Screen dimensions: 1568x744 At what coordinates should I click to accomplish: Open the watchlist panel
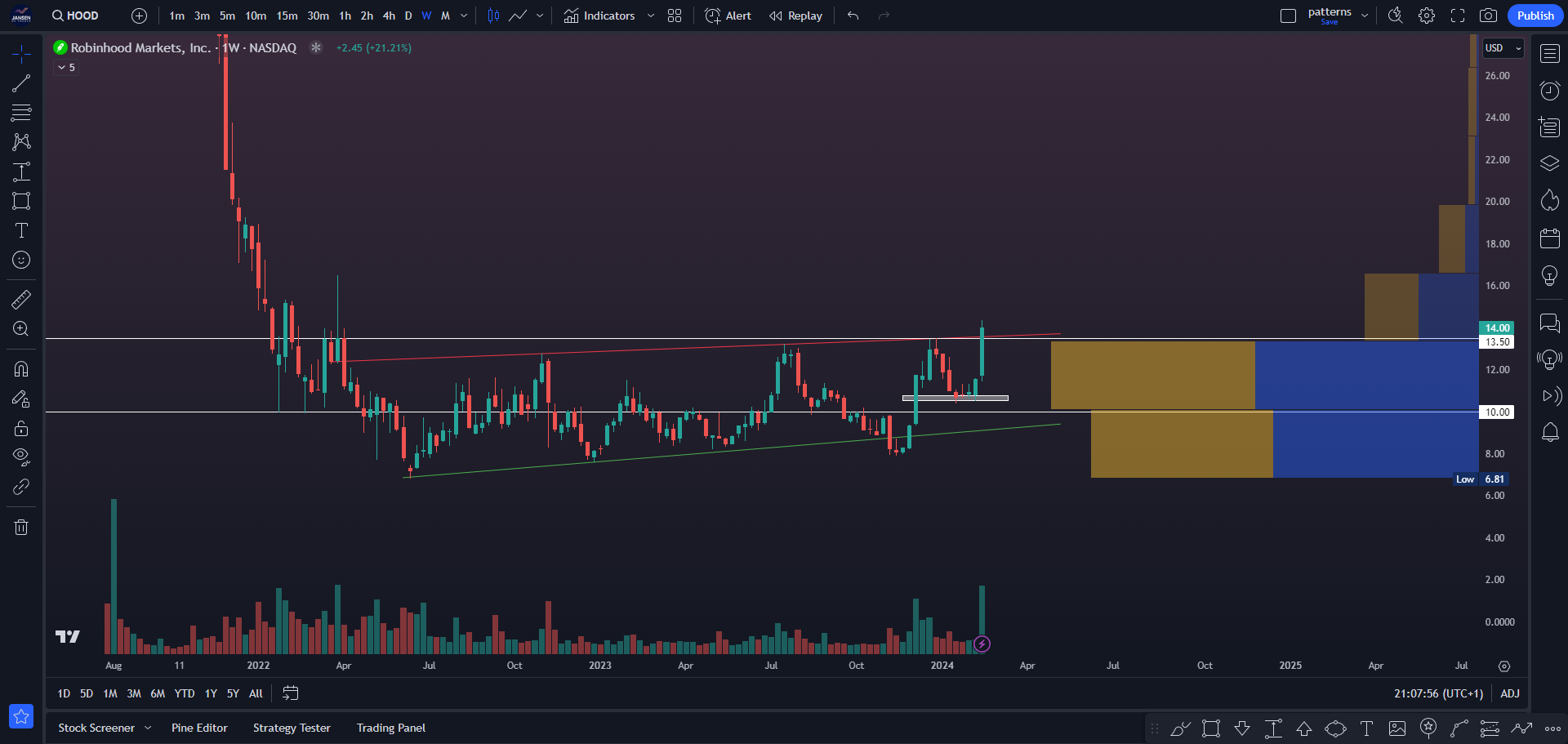[1550, 54]
